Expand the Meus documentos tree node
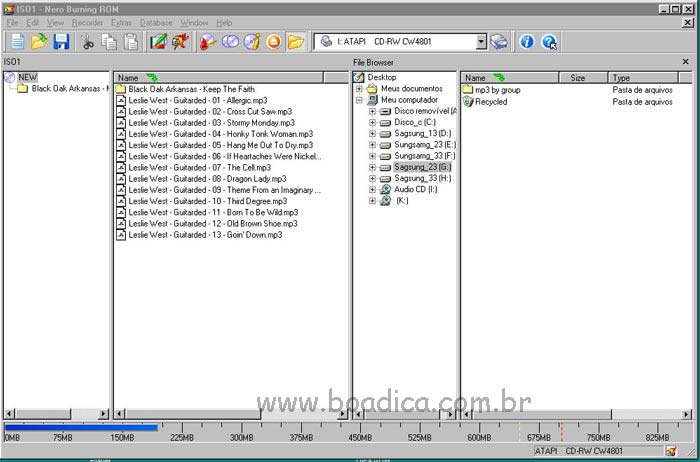This screenshot has width=700, height=462. pos(359,89)
